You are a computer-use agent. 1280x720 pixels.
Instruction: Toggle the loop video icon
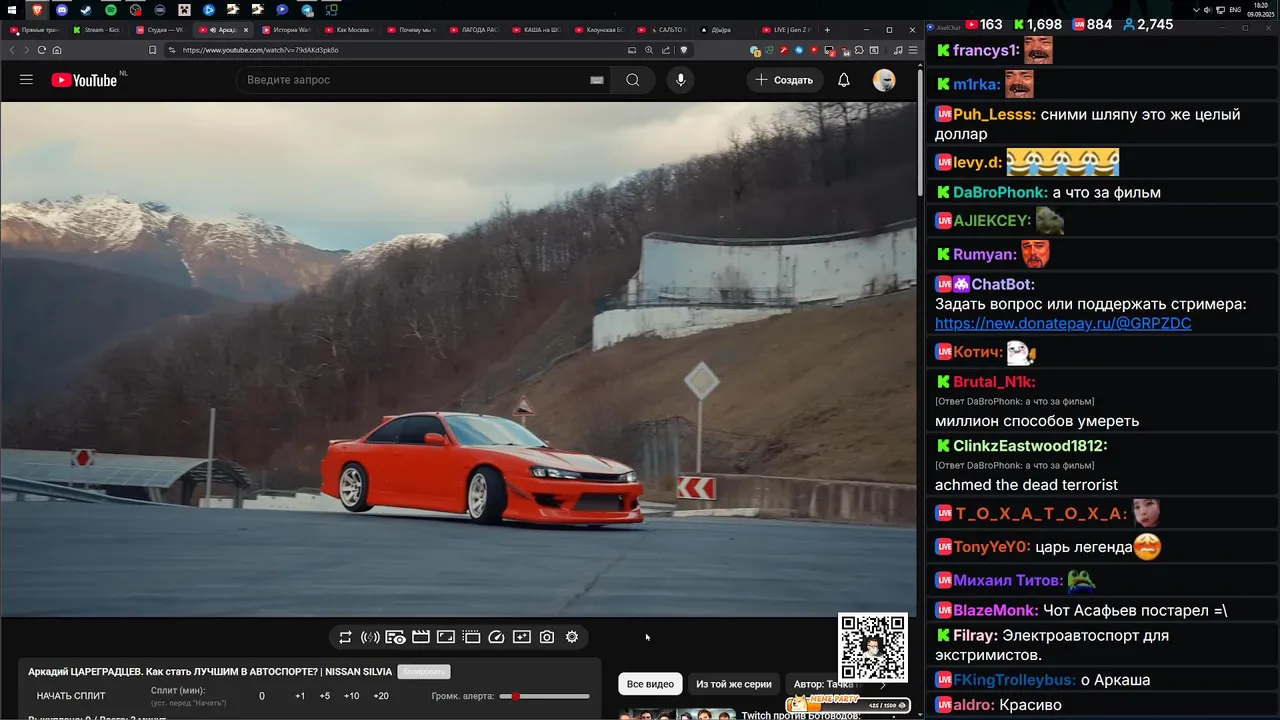coord(345,637)
